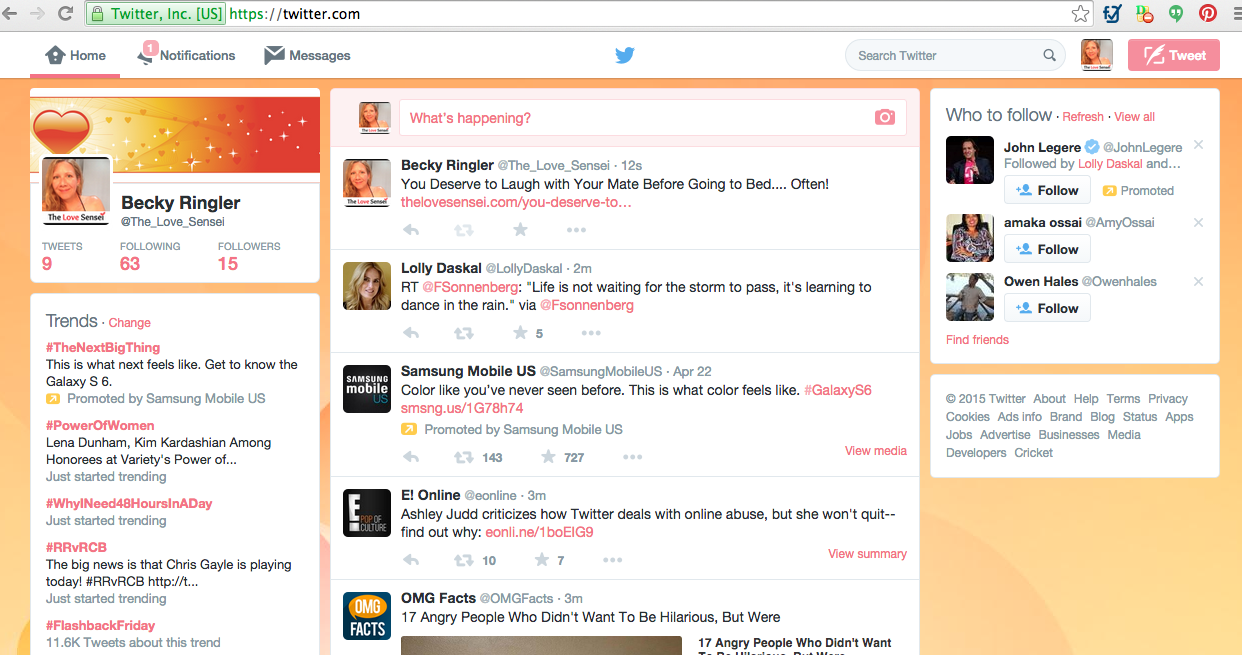The image size is (1242, 655).
Task: Click Find friends link
Action: 977,340
